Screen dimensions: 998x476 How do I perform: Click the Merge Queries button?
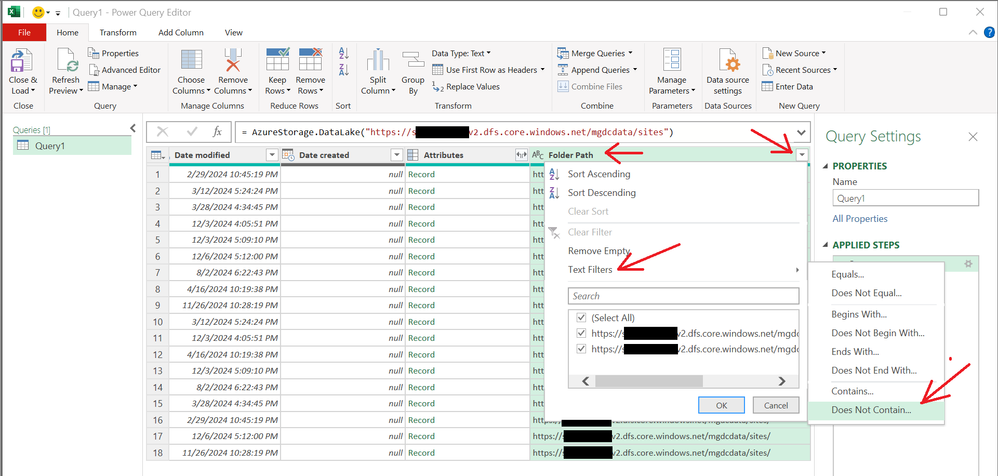click(x=594, y=53)
